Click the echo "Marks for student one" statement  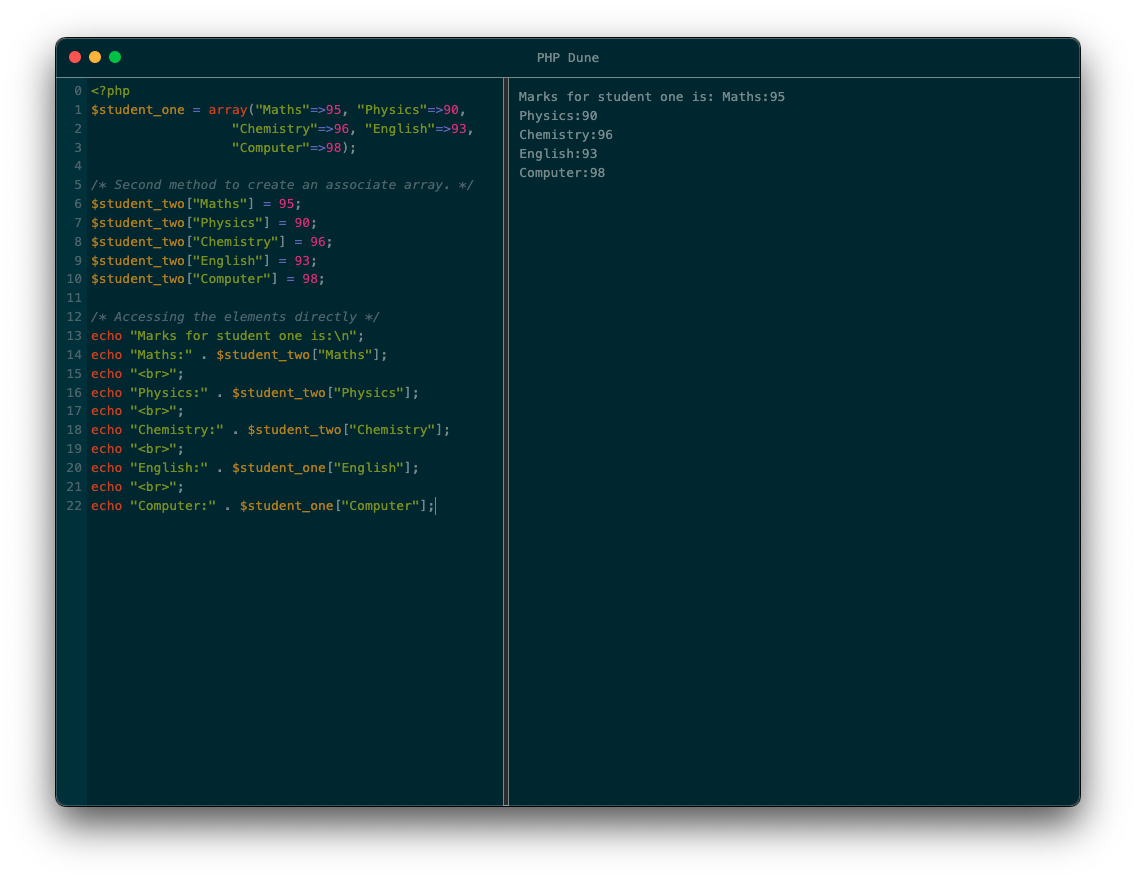pos(228,336)
